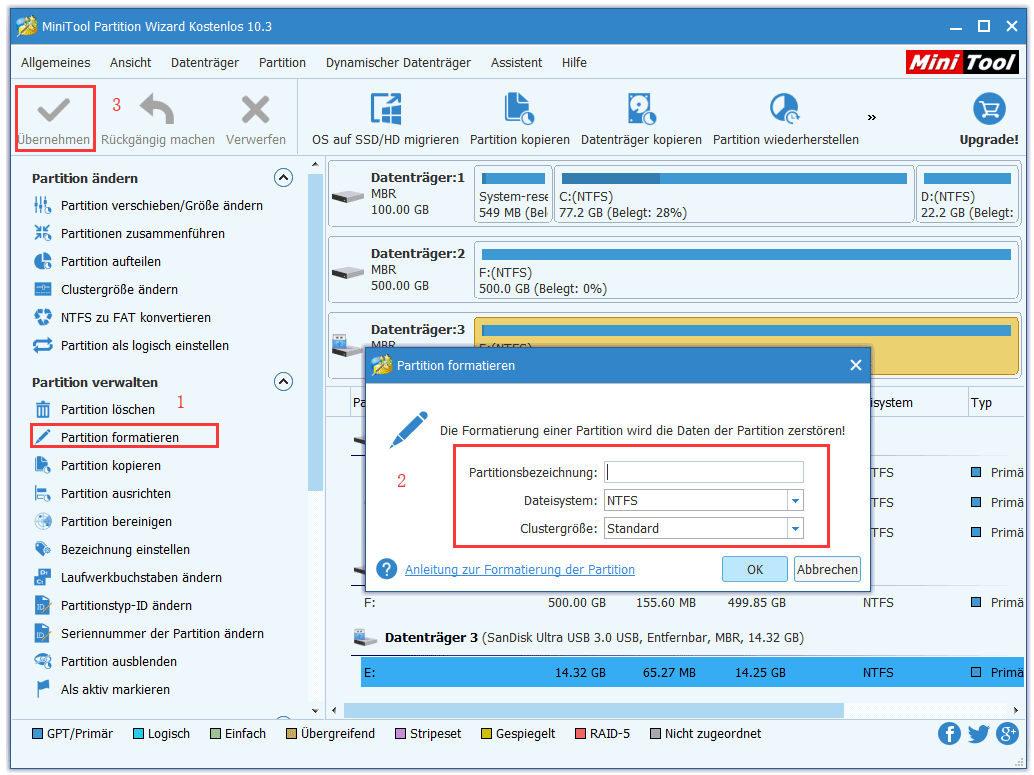Open MiniTool Facebook page icon
Viewport: 1034px width, 775px height.
pos(949,733)
